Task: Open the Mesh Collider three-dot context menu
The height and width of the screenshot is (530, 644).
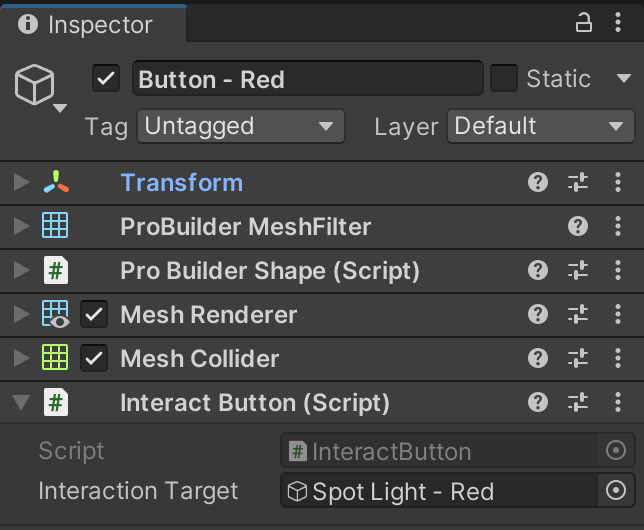Action: click(x=617, y=358)
